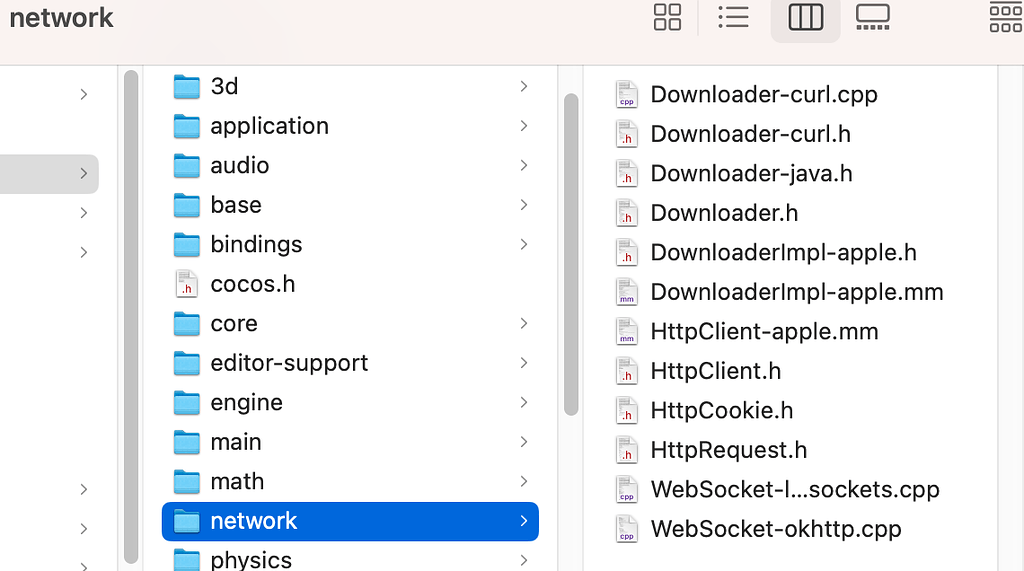
Task: Expand the bindings folder chevron
Action: pos(523,244)
